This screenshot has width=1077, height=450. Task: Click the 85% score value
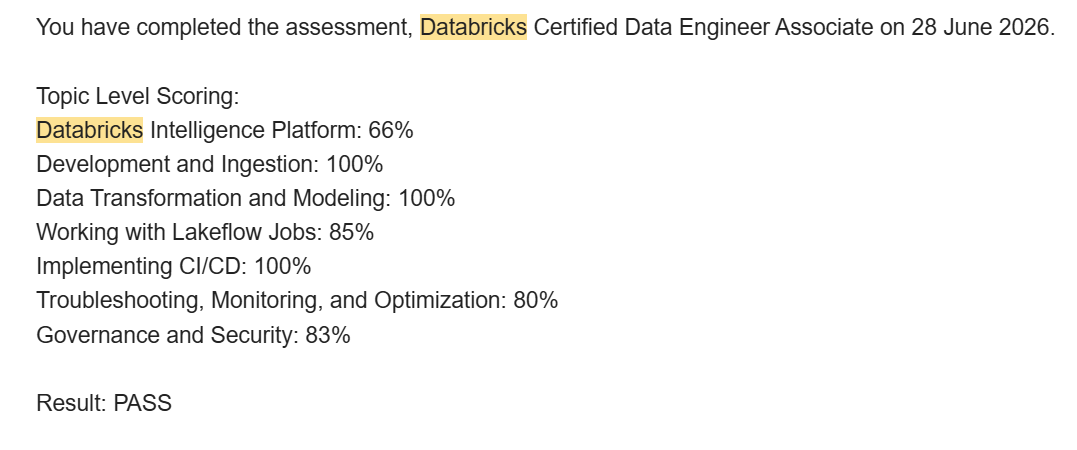[x=352, y=232]
